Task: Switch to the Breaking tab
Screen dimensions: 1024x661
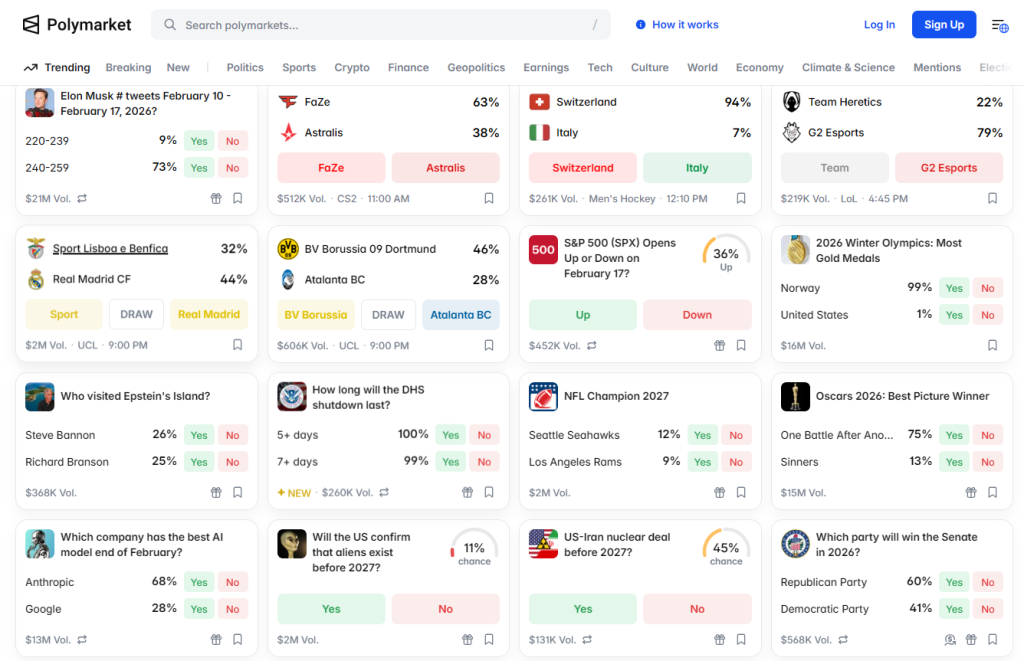Action: [128, 67]
